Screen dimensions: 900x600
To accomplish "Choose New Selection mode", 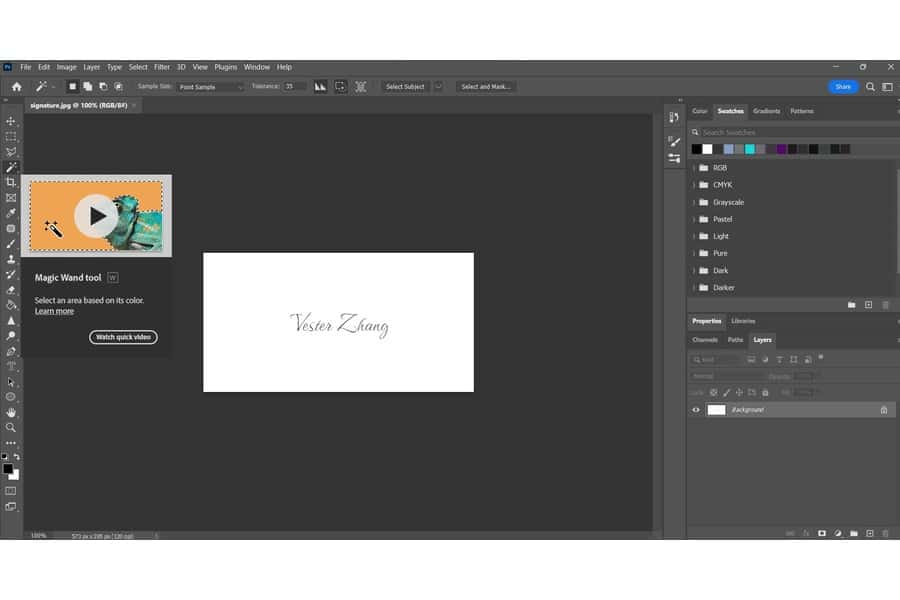I will click(72, 87).
